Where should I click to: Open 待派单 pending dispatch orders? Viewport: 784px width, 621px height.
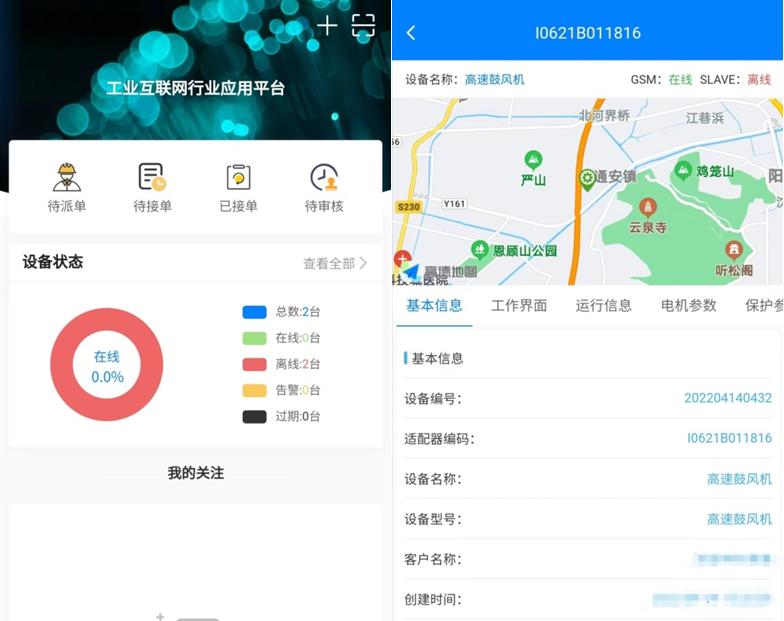(x=67, y=188)
